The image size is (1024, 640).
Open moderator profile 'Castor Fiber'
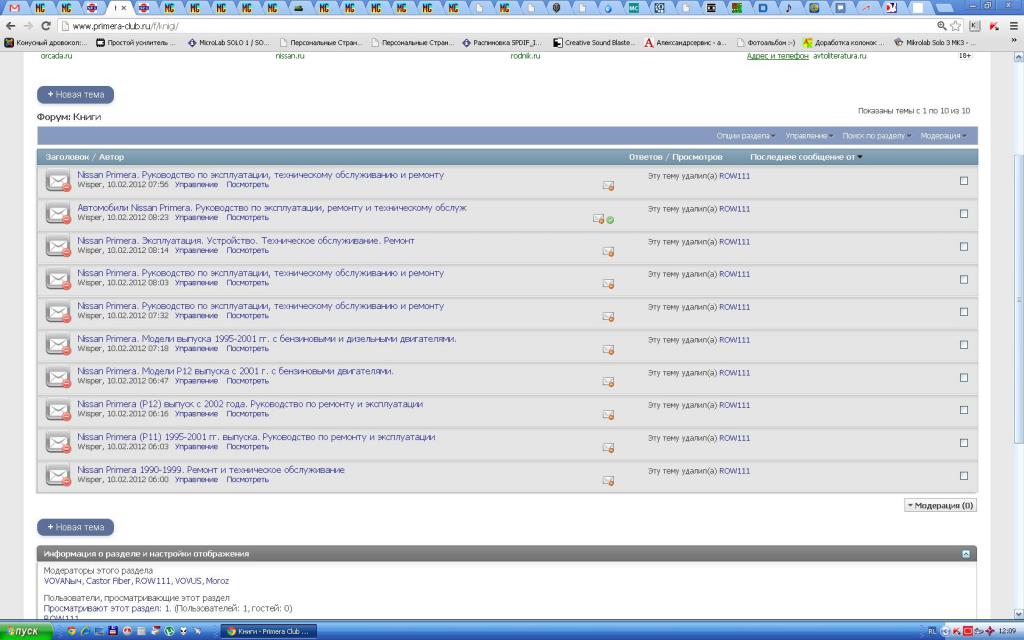108,581
